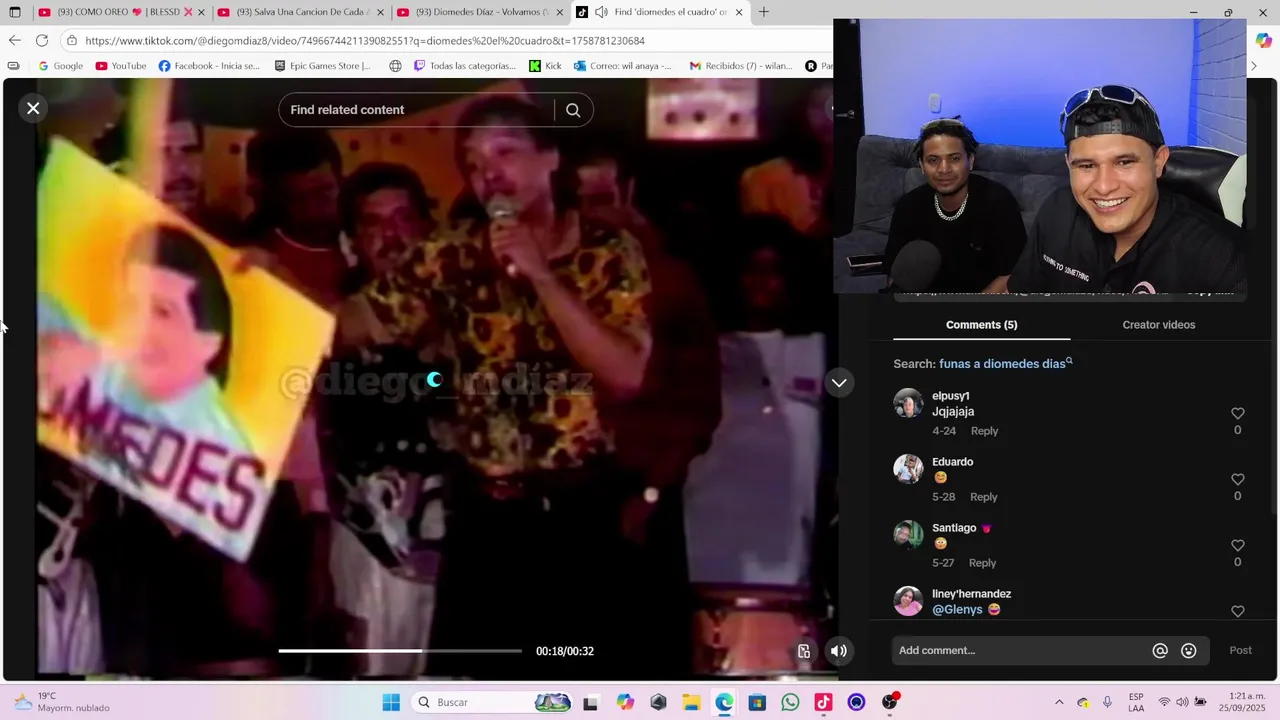Open Task View on the taskbar
This screenshot has width=1280, height=720.
coord(590,702)
